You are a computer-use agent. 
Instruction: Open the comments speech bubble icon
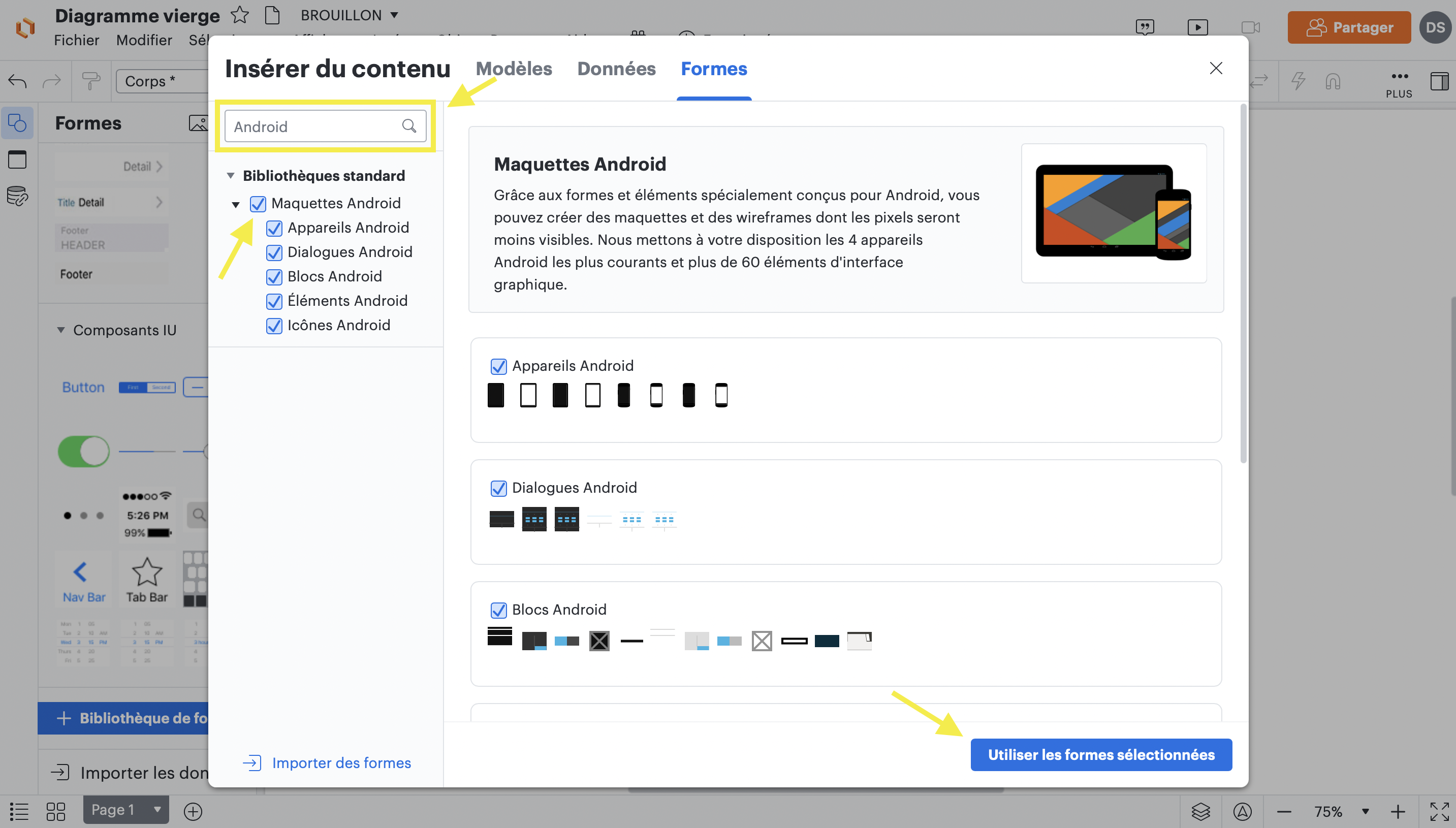tap(1144, 27)
